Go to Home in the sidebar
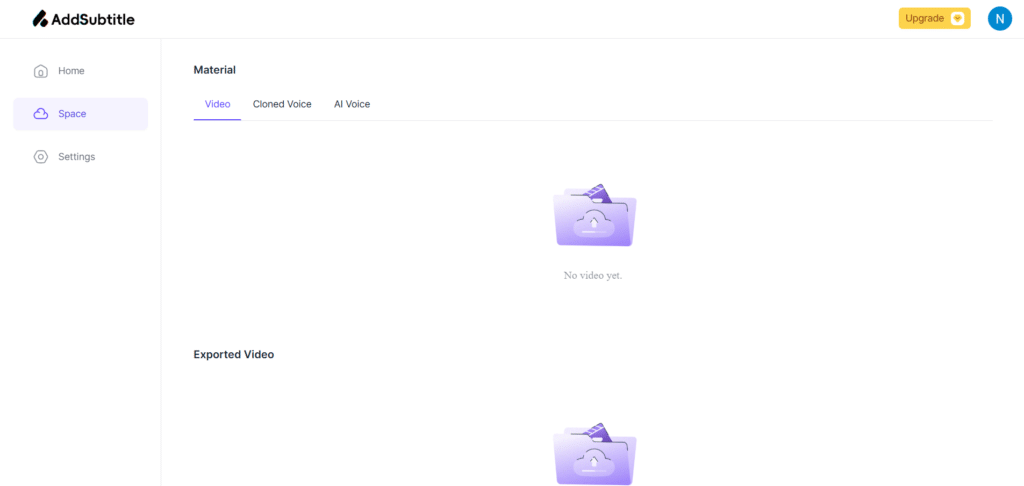The image size is (1024, 486). click(x=71, y=71)
